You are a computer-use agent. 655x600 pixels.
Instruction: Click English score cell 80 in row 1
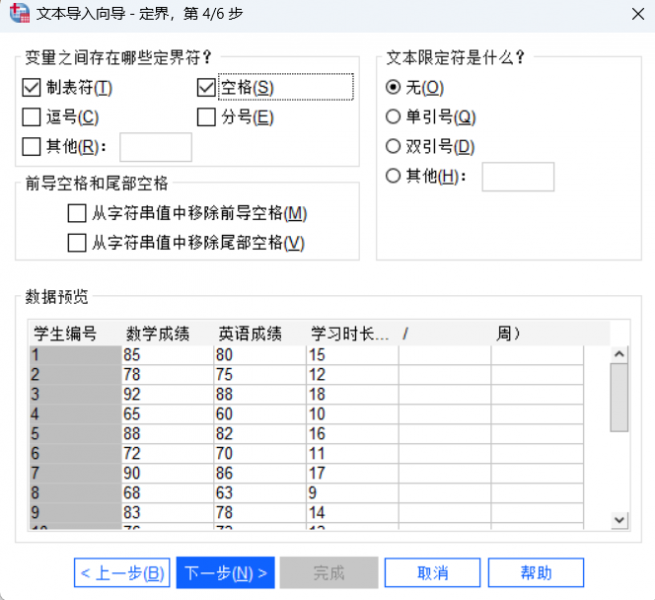tap(260, 355)
